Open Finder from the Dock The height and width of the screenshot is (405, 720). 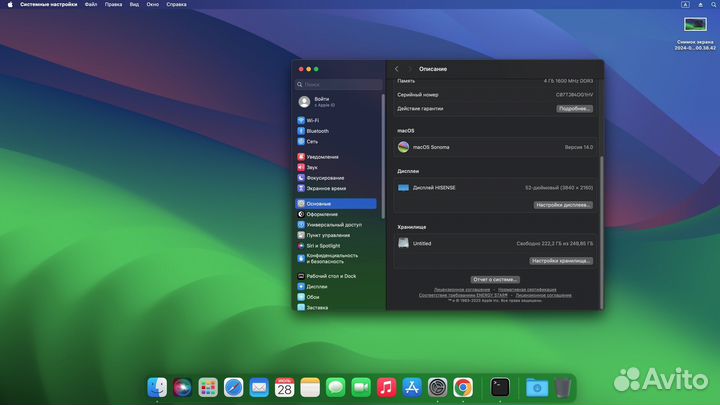pos(157,387)
